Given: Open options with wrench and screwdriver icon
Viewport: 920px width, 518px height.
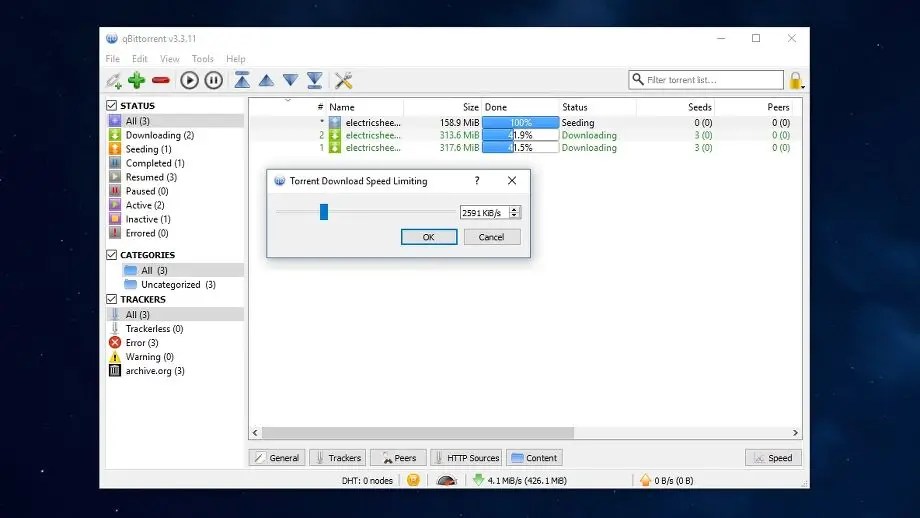Looking at the screenshot, I should 343,80.
